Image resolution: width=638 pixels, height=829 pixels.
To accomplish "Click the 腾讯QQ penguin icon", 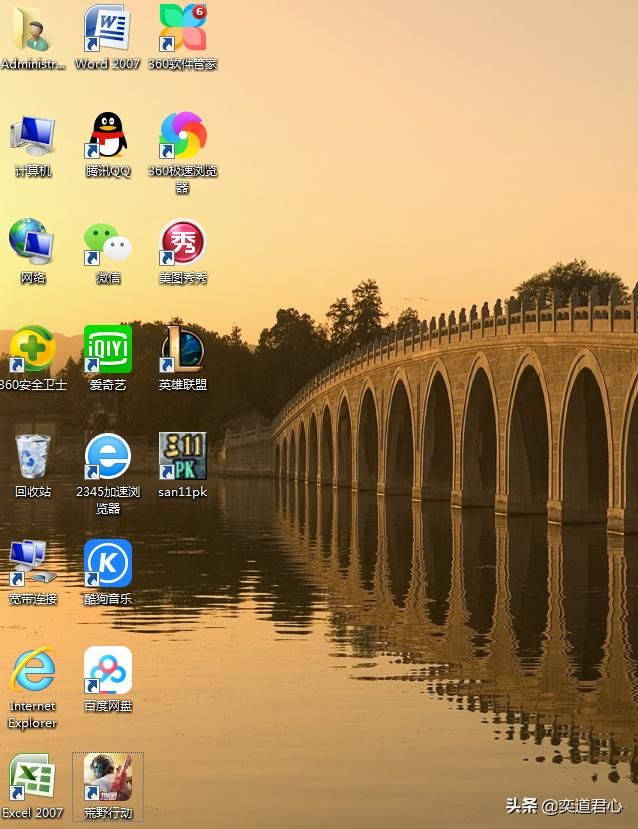I will 107,136.
